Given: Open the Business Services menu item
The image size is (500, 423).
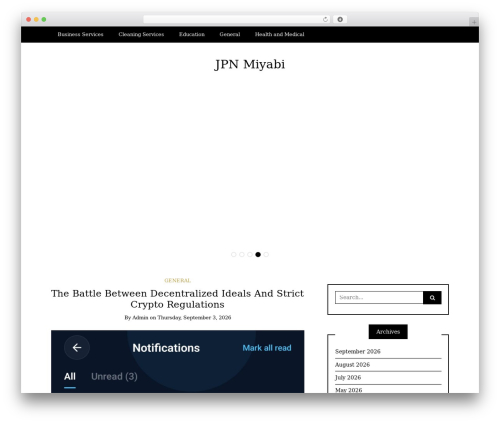Looking at the screenshot, I should 80,34.
